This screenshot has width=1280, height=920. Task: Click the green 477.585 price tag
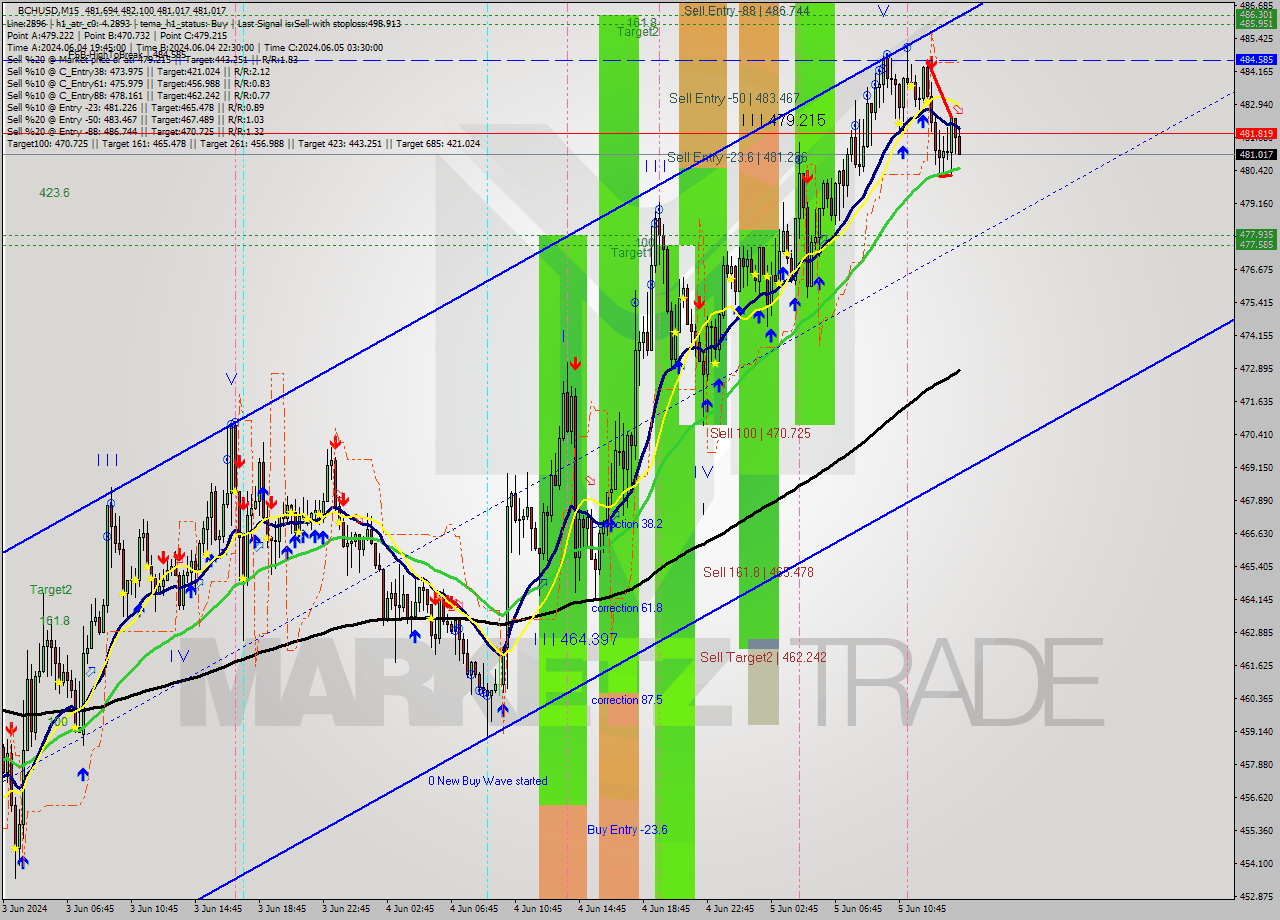pos(1257,244)
